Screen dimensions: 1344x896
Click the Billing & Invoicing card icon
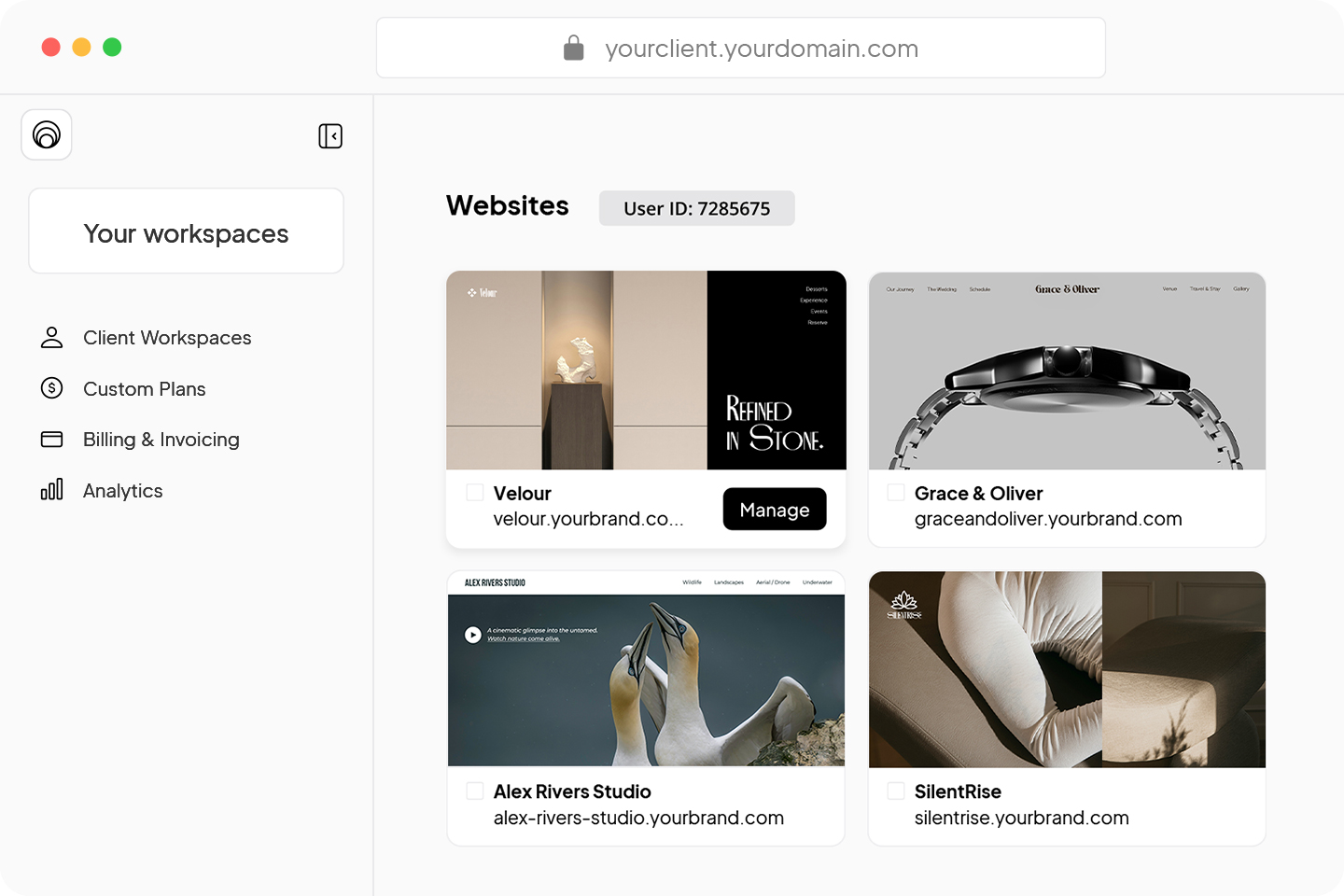(52, 439)
